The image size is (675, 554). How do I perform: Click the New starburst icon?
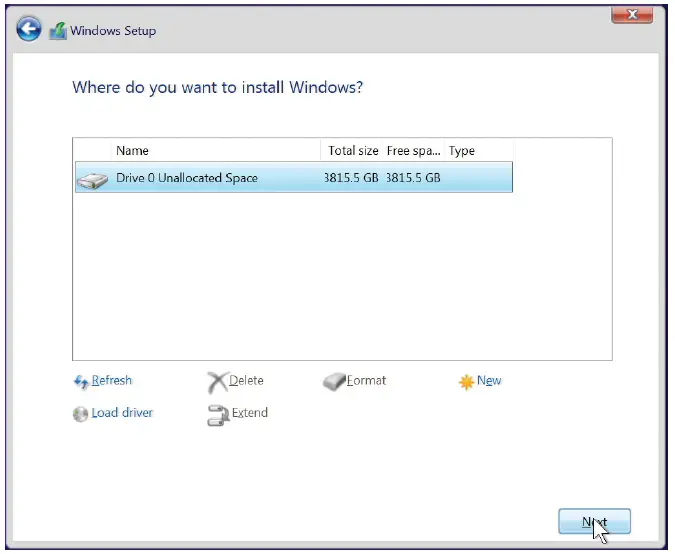point(466,381)
